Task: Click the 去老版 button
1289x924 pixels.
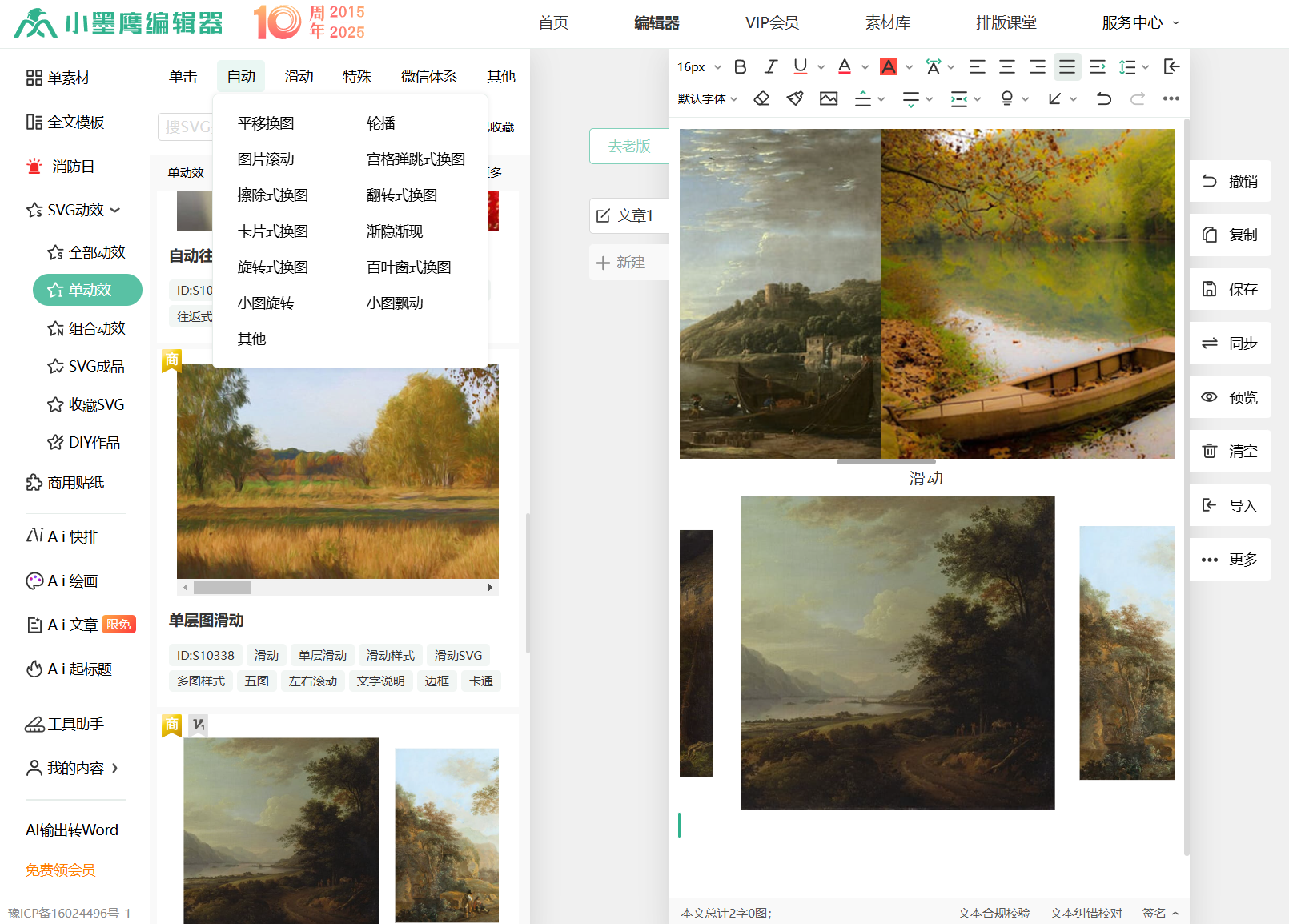Action: point(629,147)
